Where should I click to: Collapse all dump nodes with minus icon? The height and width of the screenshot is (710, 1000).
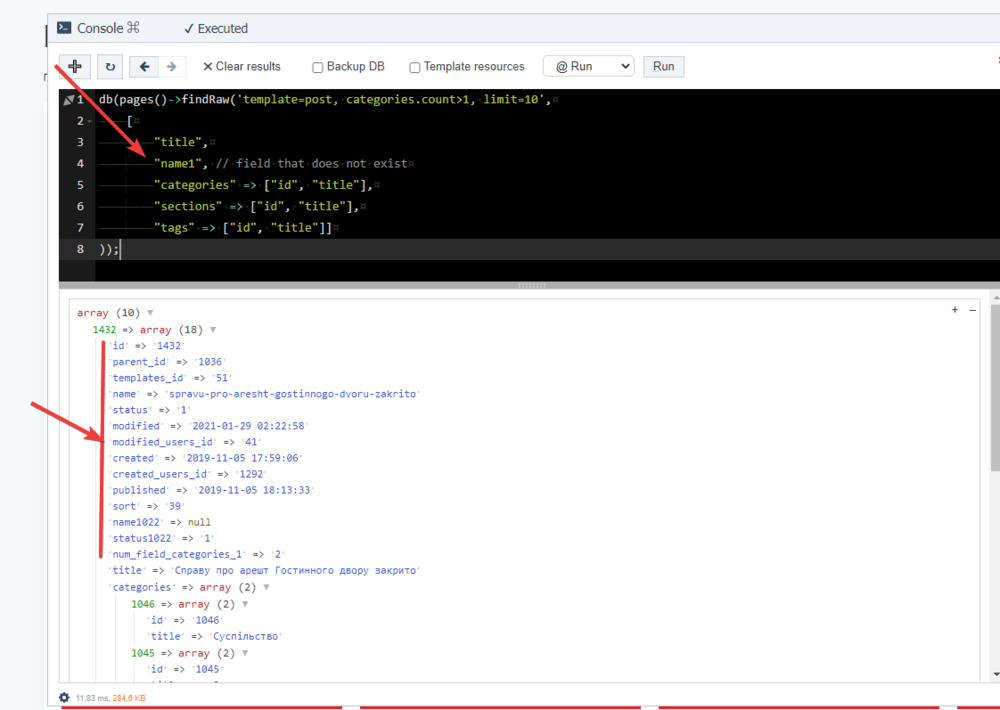pos(972,310)
